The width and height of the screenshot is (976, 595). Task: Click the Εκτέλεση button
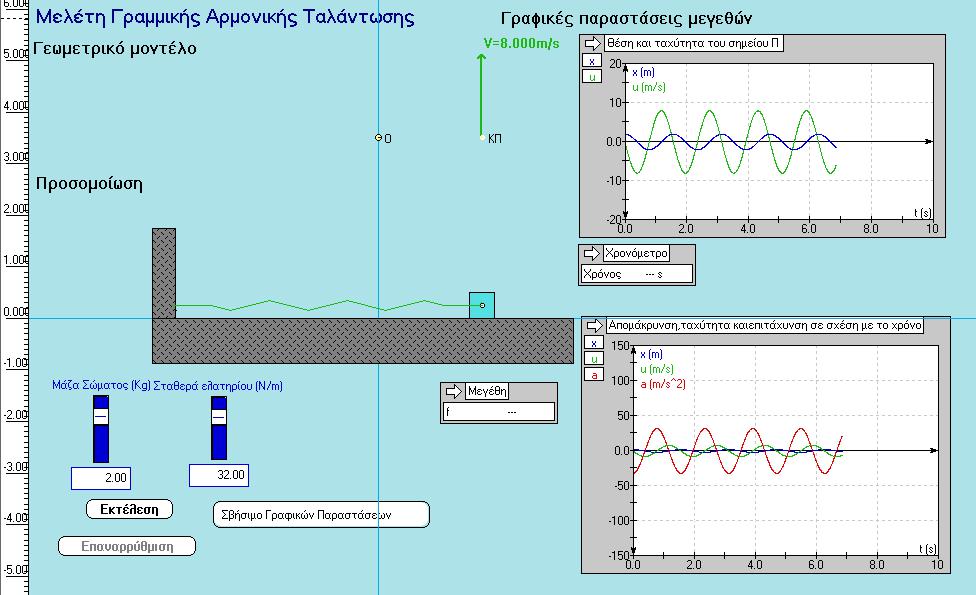tap(129, 509)
